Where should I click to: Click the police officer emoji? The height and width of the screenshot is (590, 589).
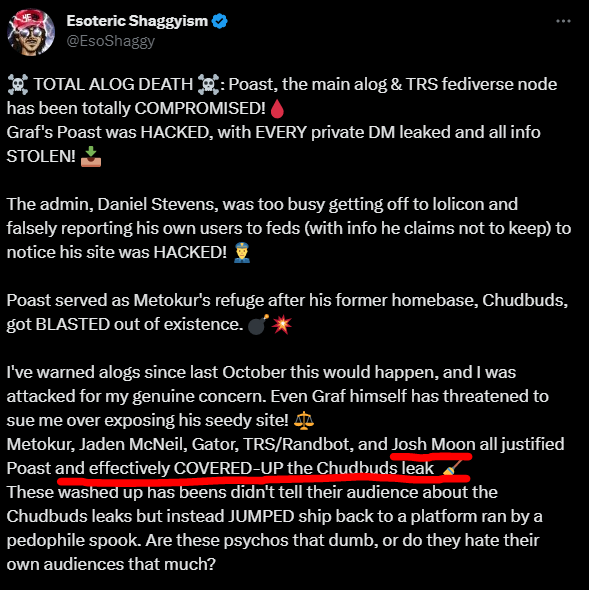point(242,252)
